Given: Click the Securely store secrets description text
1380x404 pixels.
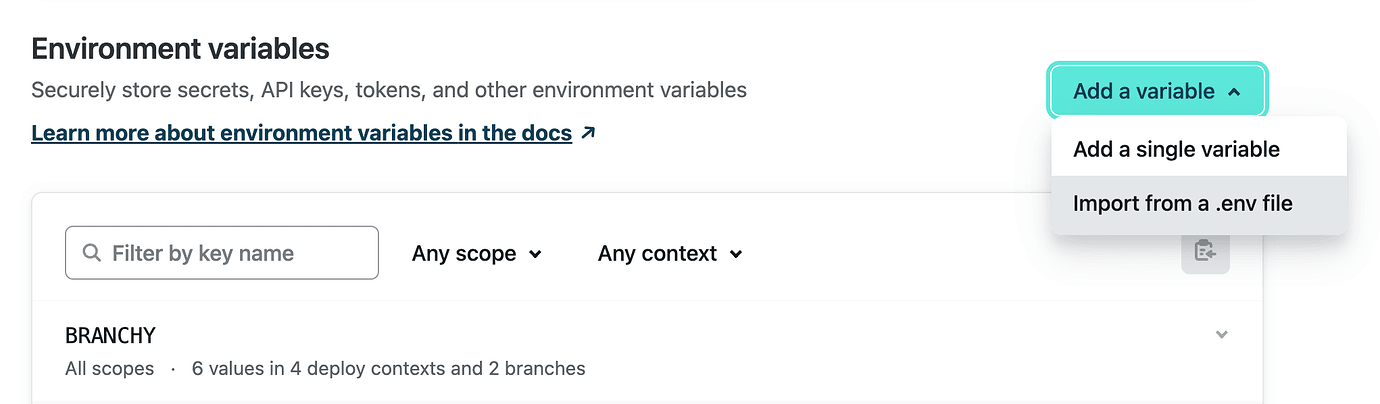Looking at the screenshot, I should click(388, 90).
